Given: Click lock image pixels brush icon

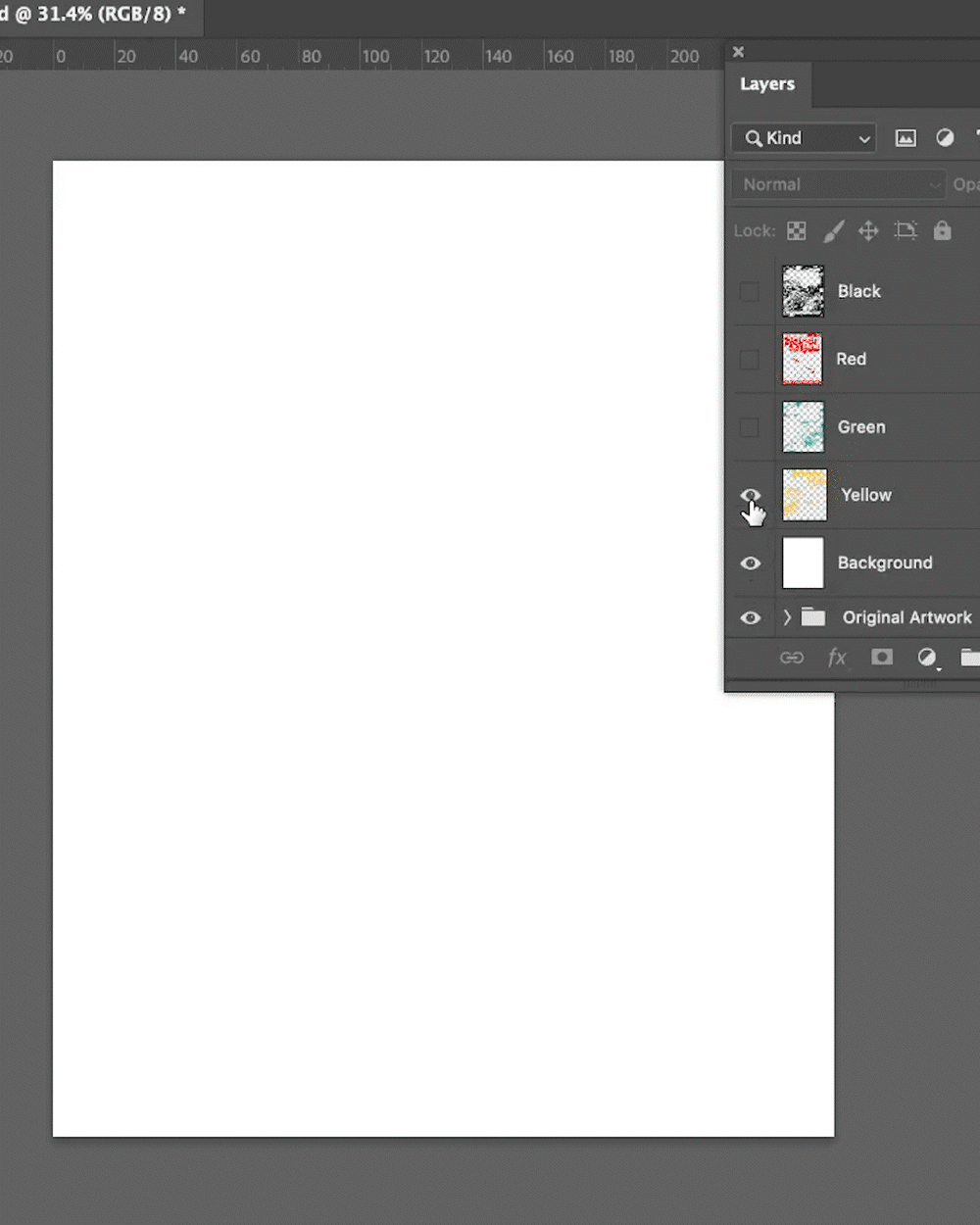Looking at the screenshot, I should [x=833, y=231].
